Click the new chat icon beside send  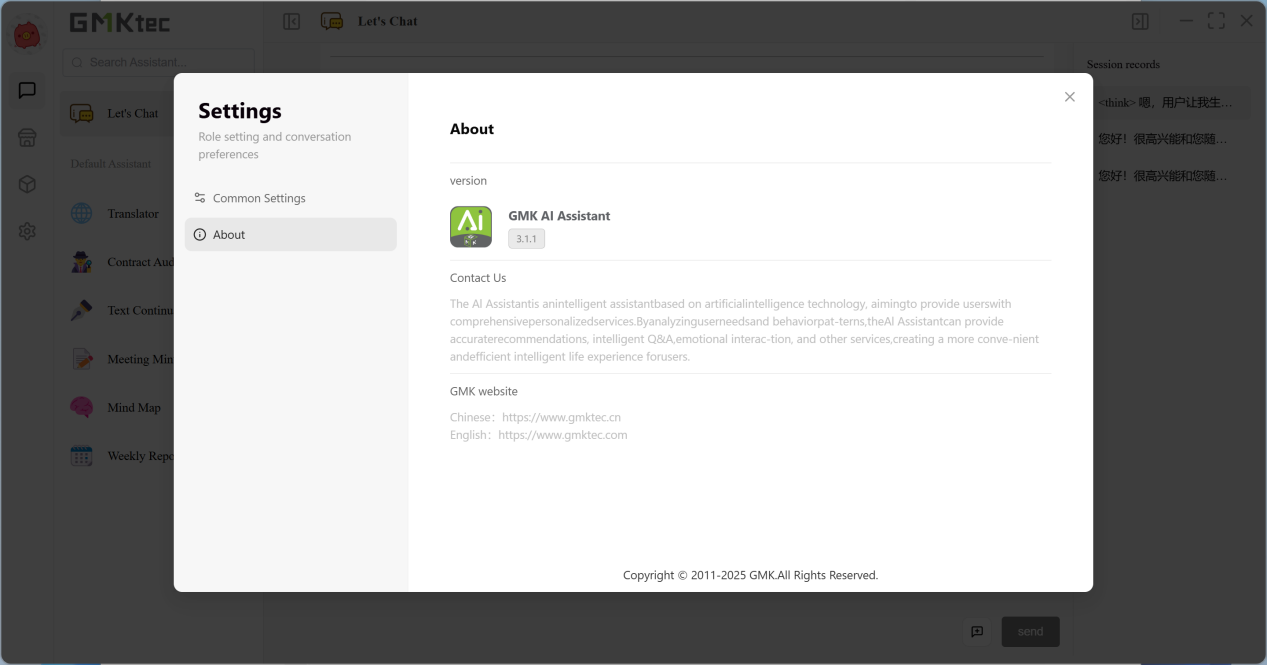click(977, 631)
